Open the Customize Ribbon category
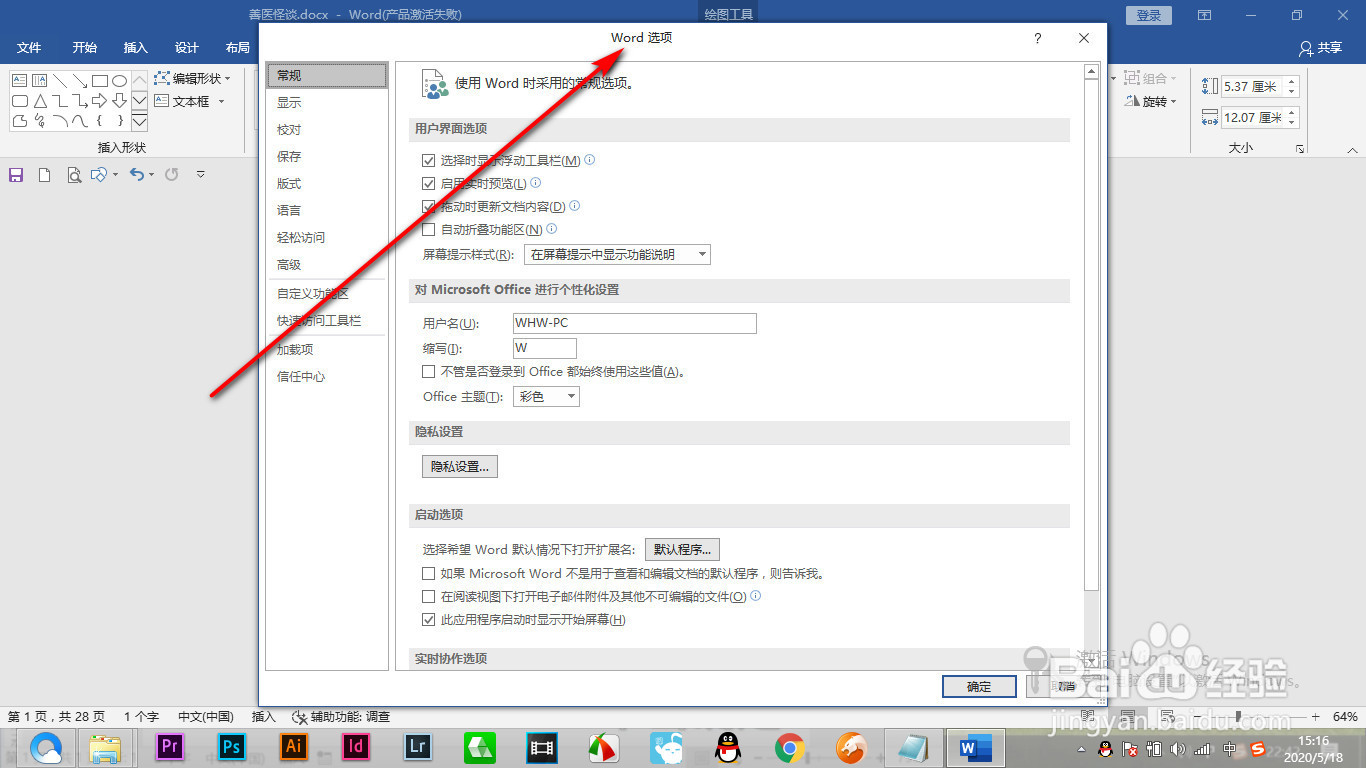 coord(327,293)
